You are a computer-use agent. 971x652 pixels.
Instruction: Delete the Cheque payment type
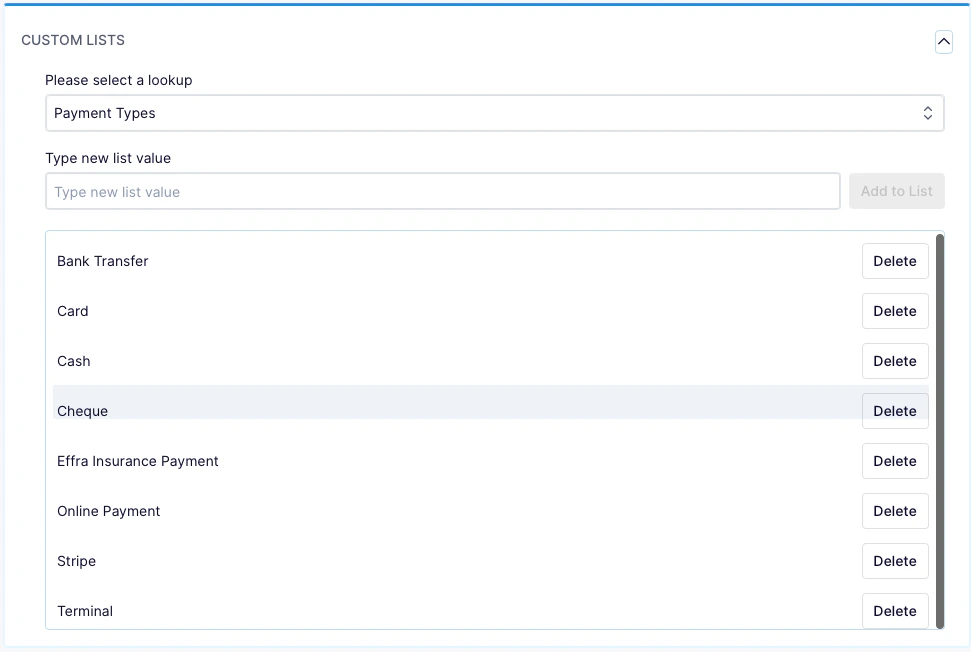pos(894,411)
